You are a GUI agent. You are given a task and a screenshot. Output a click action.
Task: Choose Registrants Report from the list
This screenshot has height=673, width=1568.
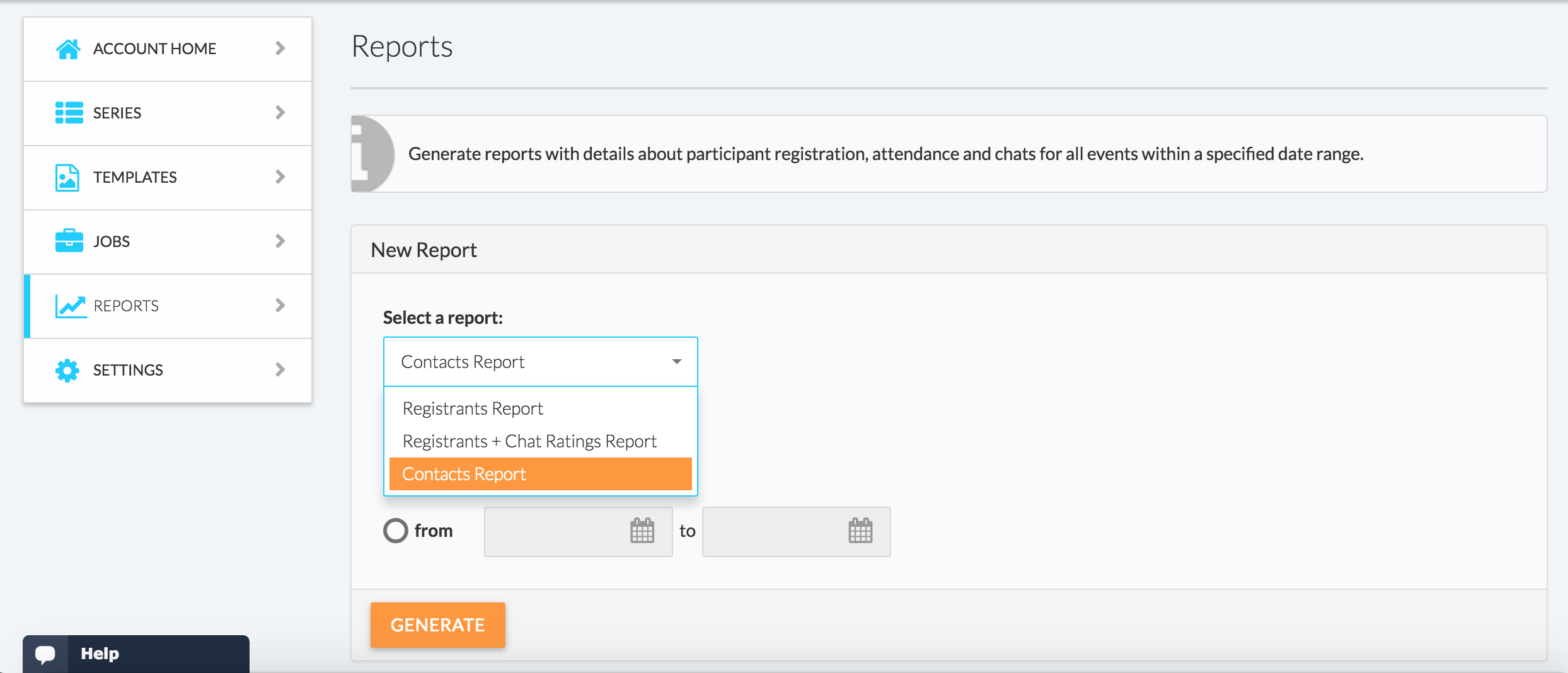tap(473, 408)
